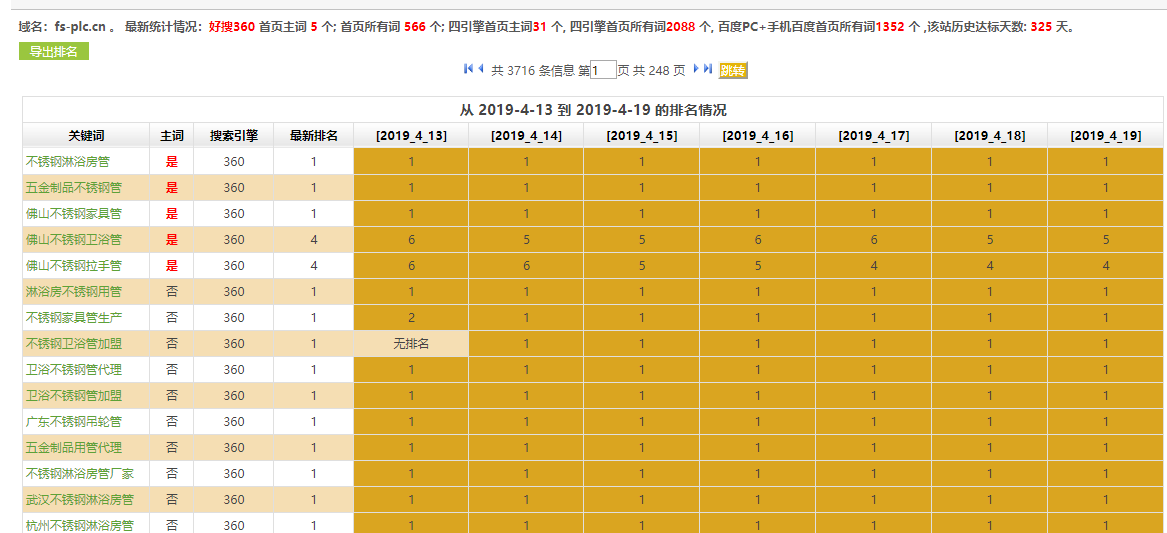The image size is (1167, 533).
Task: Click the page number input field
Action: click(x=603, y=70)
